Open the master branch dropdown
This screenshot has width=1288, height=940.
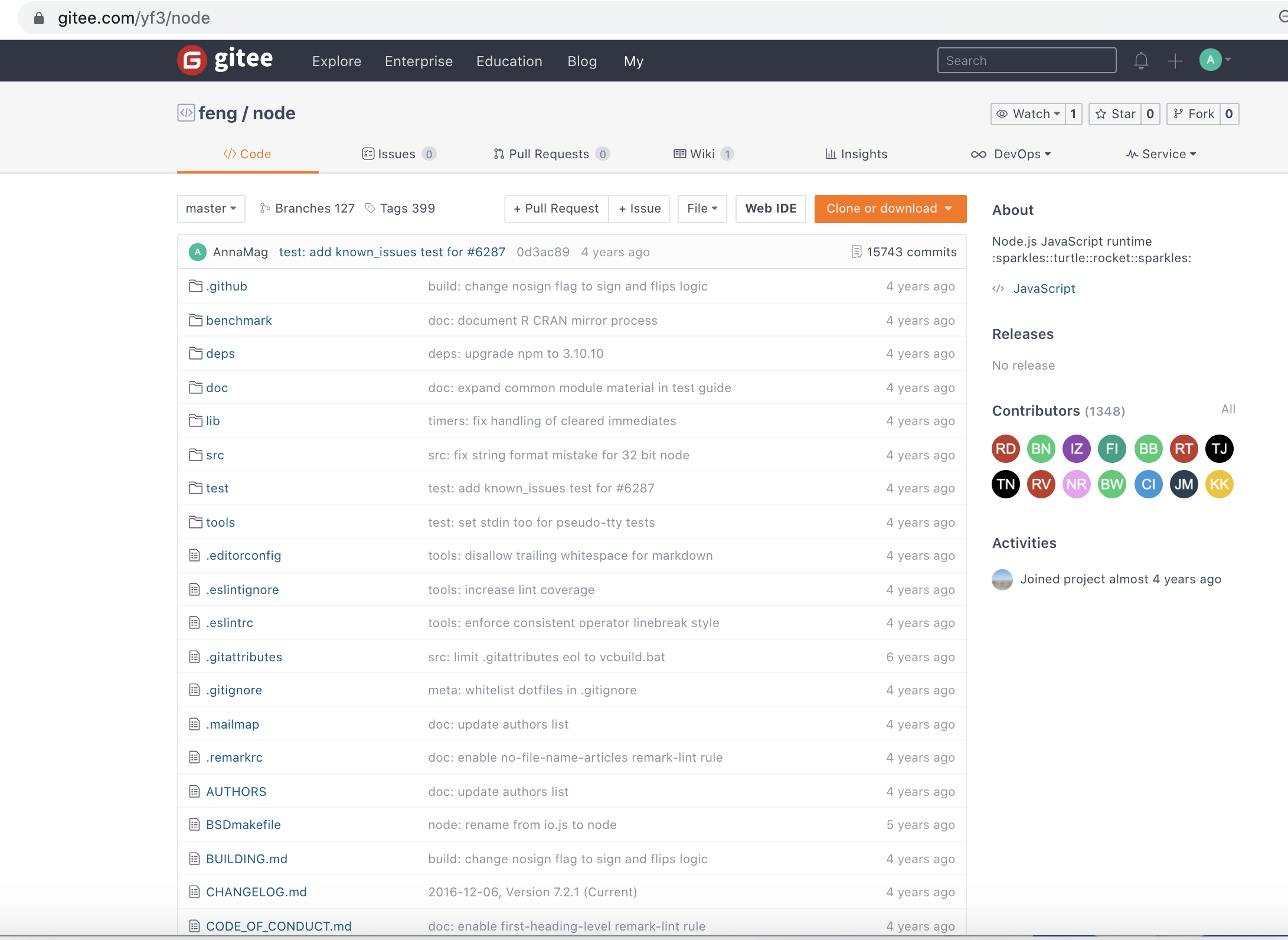211,208
